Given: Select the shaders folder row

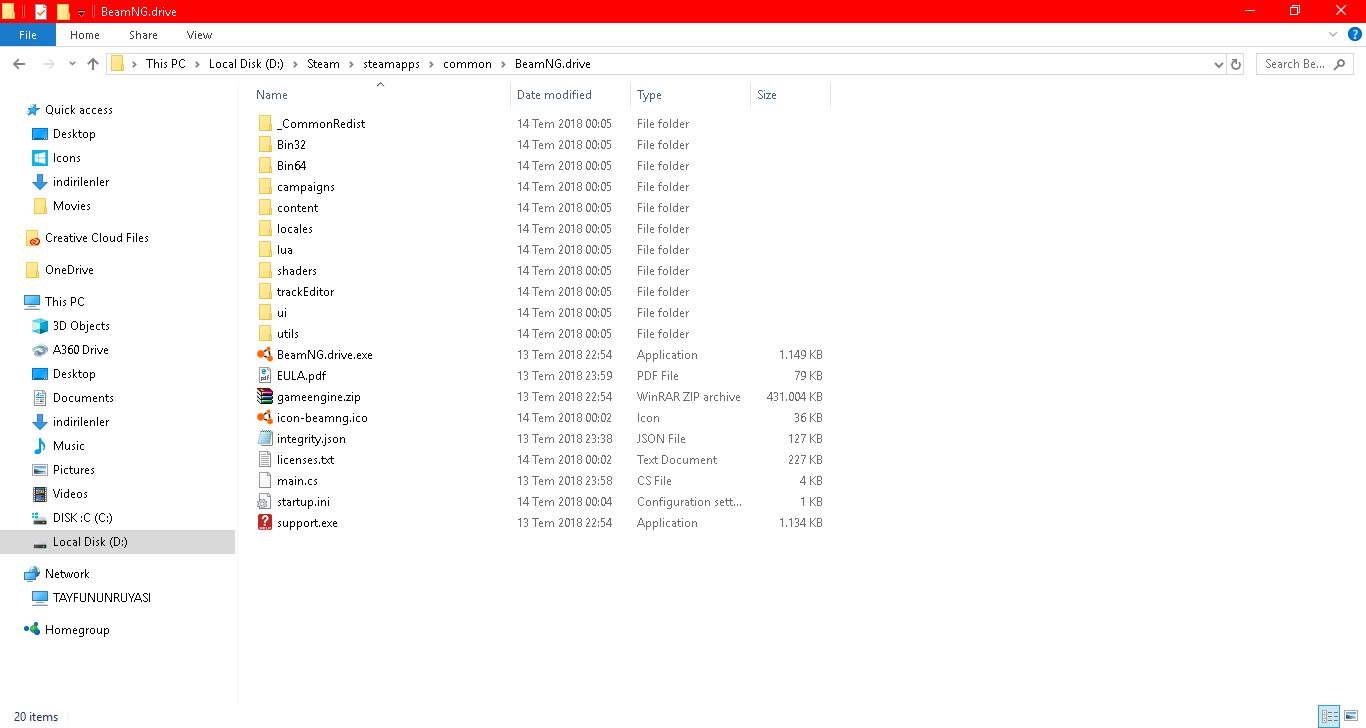Looking at the screenshot, I should point(540,271).
